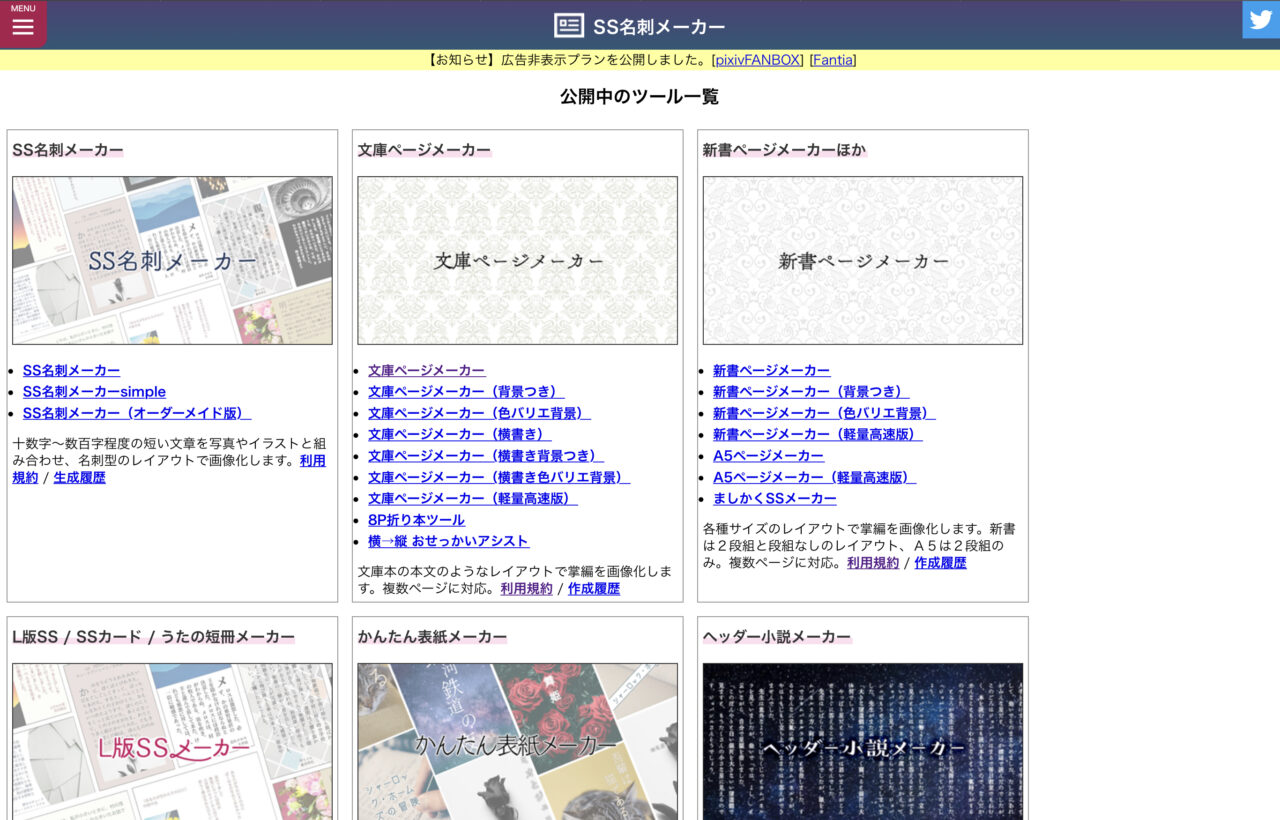The height and width of the screenshot is (820, 1280).
Task: Click the SS名刺メーカー card logo icon in header
Action: [x=567, y=25]
